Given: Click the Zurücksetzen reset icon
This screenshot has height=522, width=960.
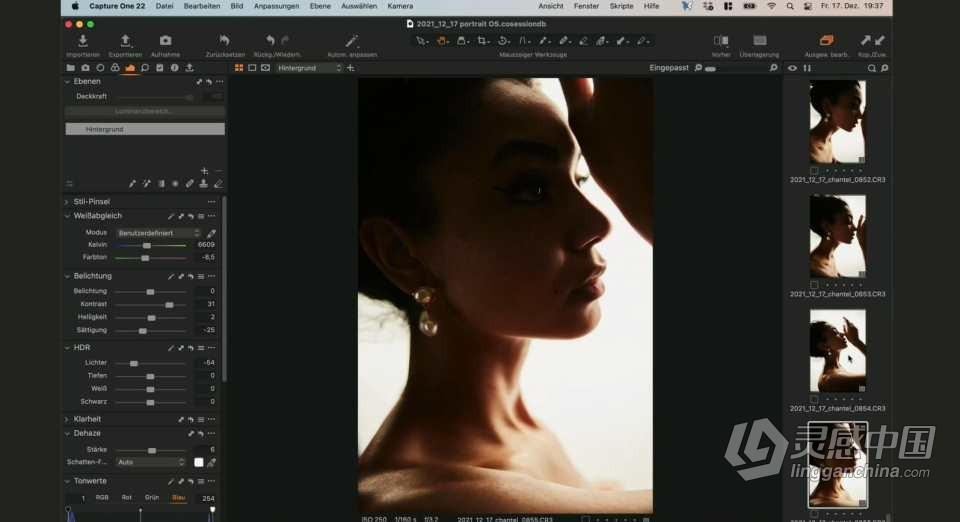Looking at the screenshot, I should click(x=224, y=40).
